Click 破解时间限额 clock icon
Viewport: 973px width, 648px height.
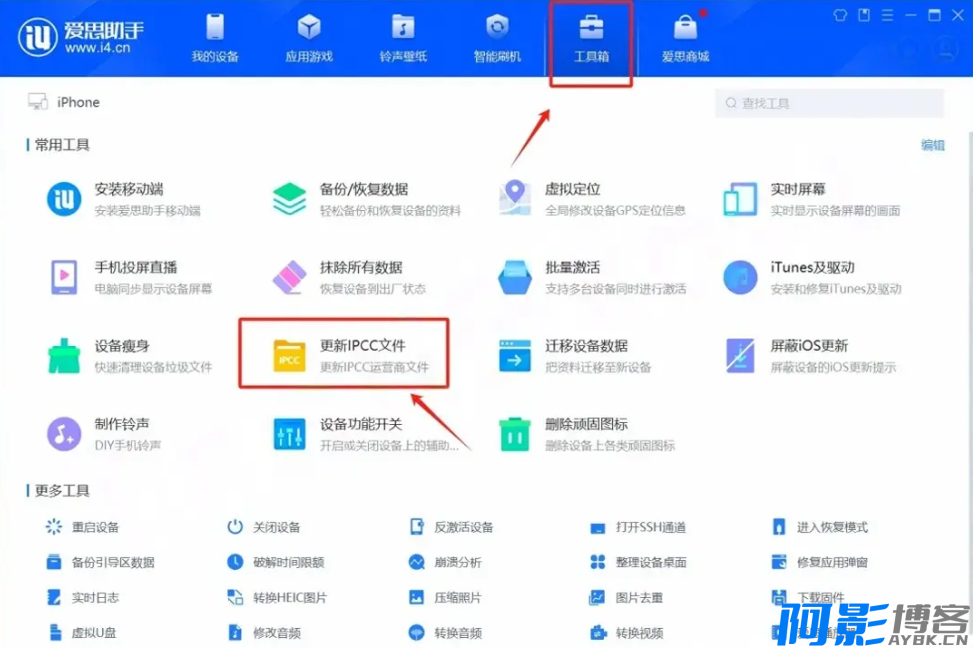click(235, 562)
